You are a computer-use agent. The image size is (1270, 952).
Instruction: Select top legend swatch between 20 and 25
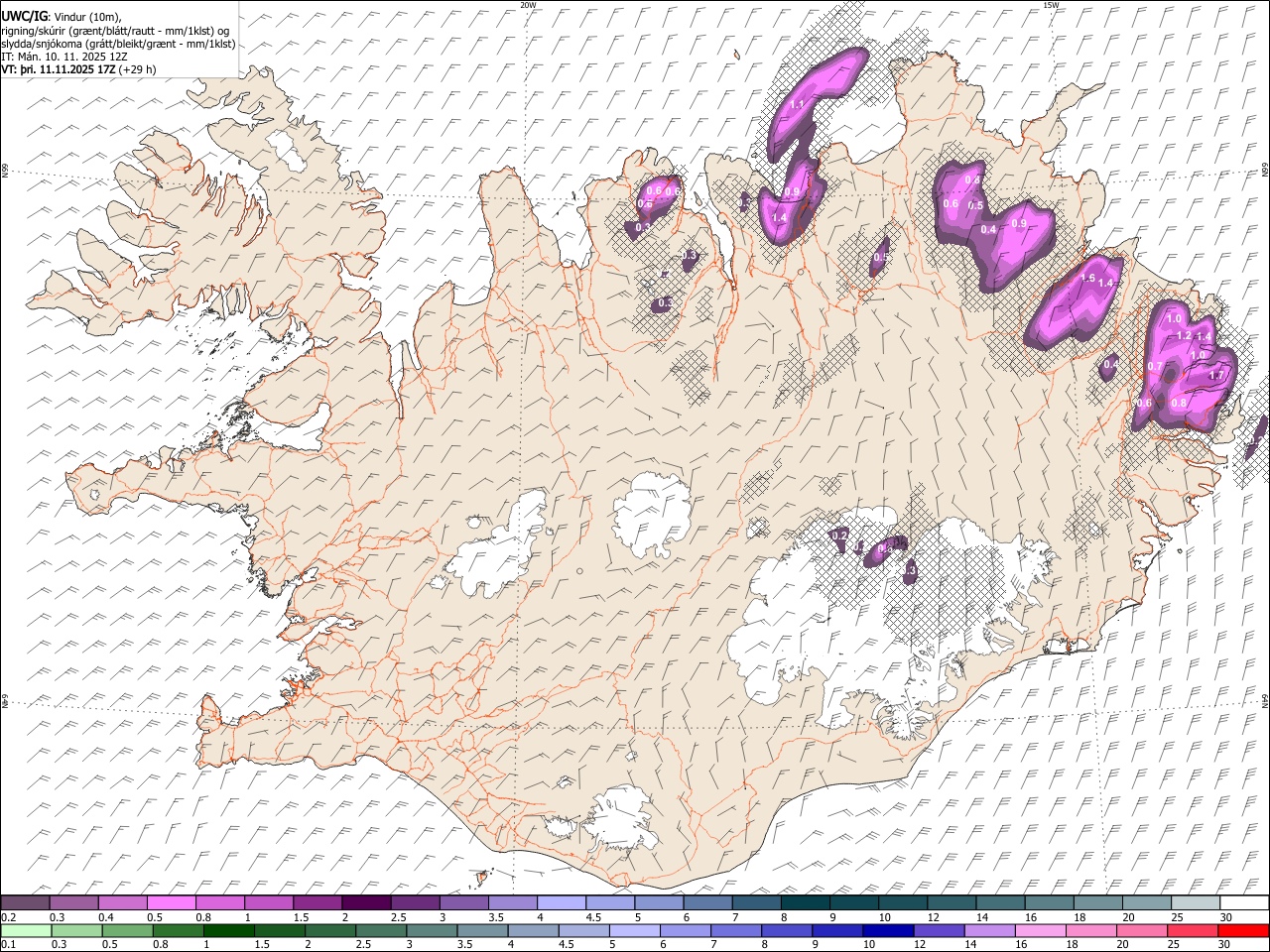pos(1146,902)
